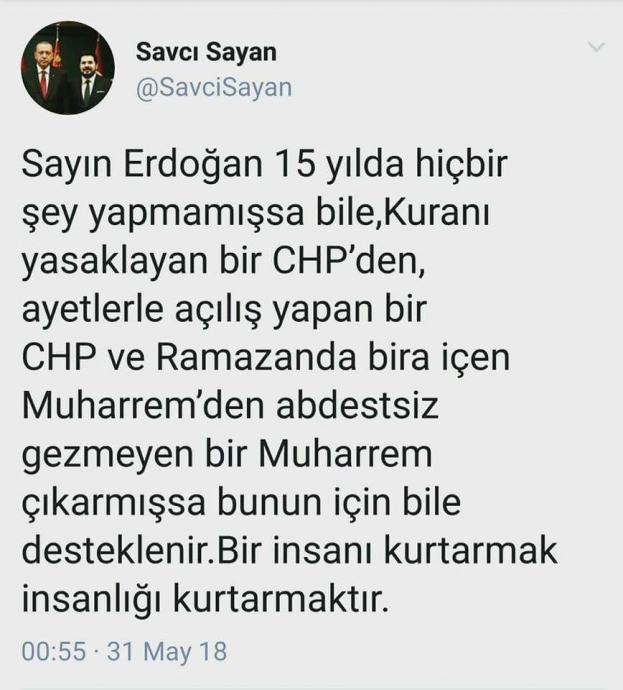The height and width of the screenshot is (690, 623).
Task: Open the Savcı Sayan display name
Action: (x=206, y=52)
